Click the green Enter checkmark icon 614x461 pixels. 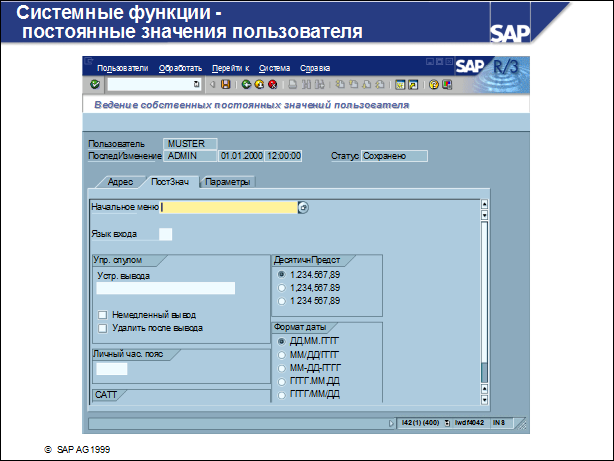pyautogui.click(x=95, y=85)
